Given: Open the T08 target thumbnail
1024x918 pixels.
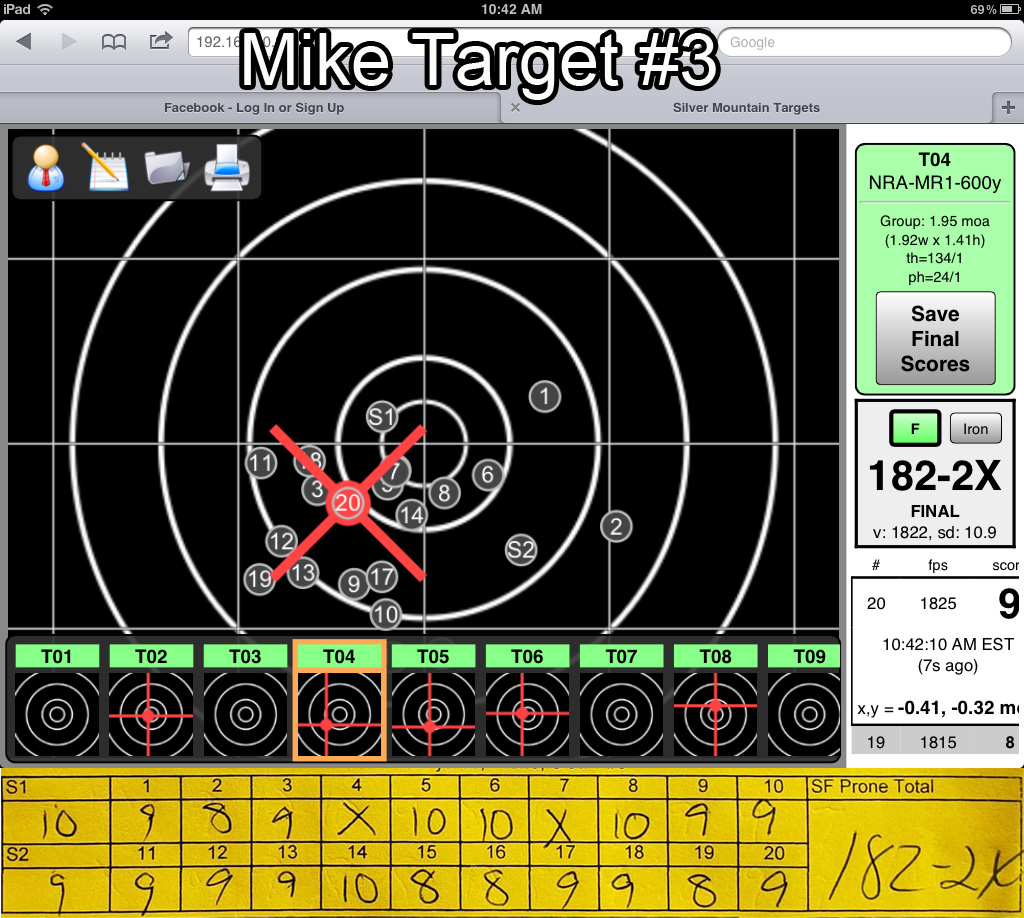Looking at the screenshot, I should click(715, 714).
